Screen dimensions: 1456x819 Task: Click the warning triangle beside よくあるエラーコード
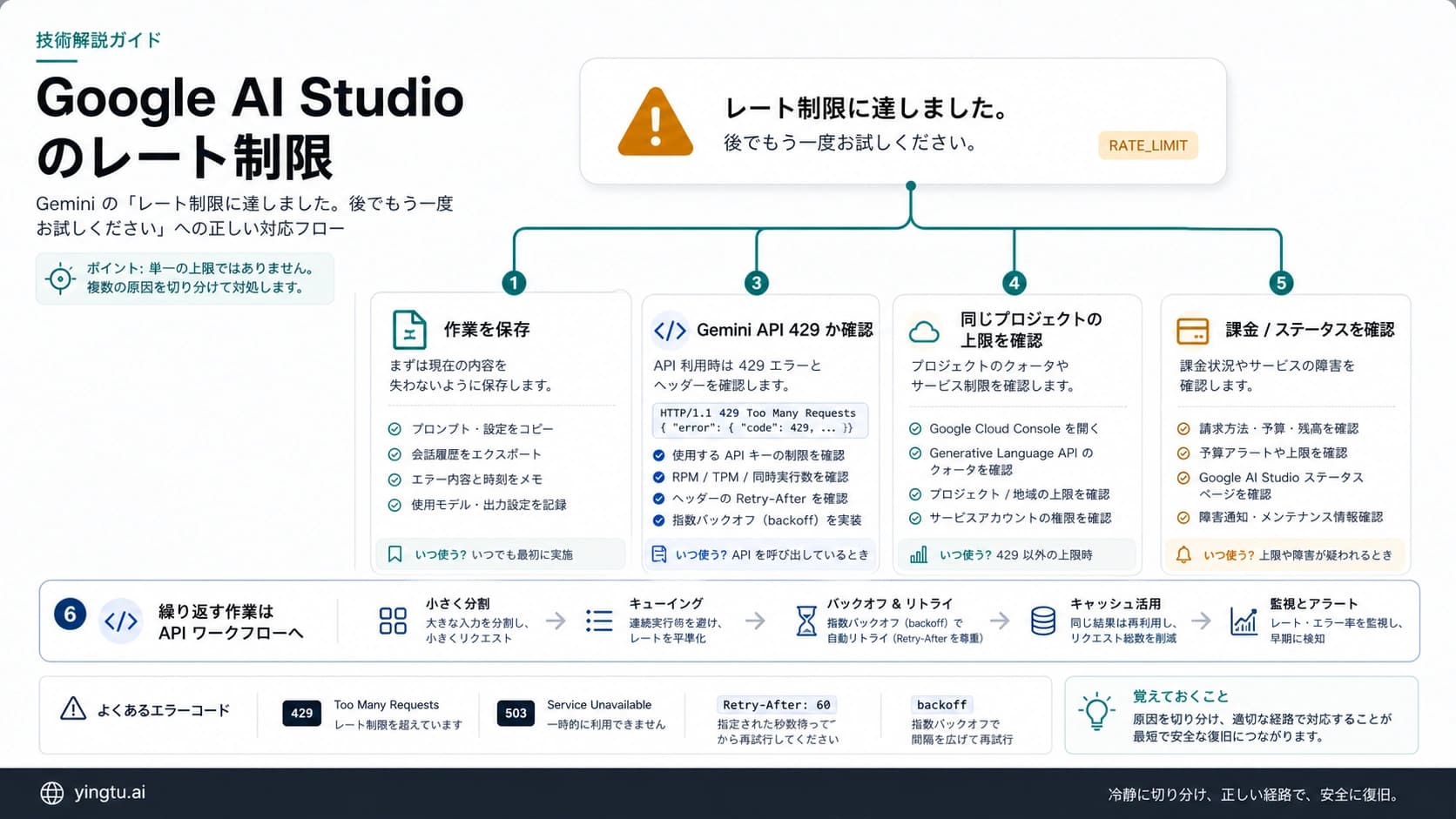point(73,708)
